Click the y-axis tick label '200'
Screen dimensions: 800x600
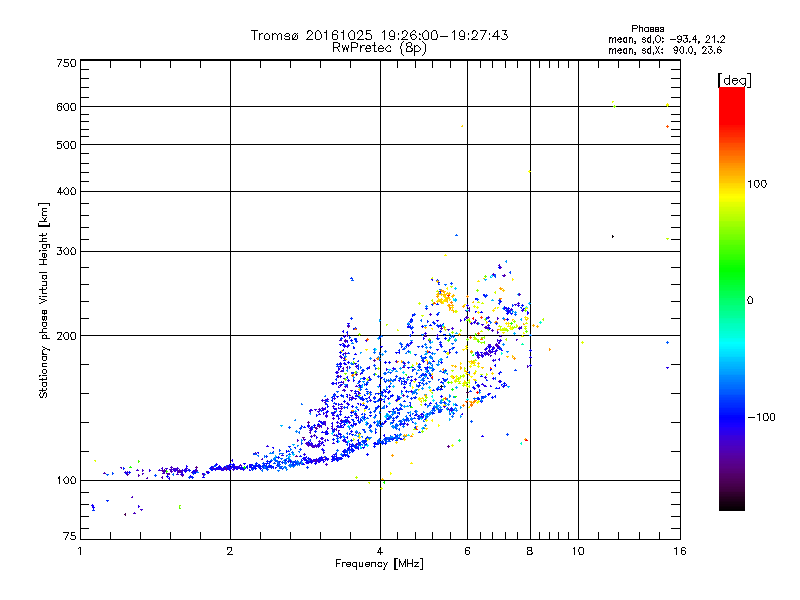point(66,336)
